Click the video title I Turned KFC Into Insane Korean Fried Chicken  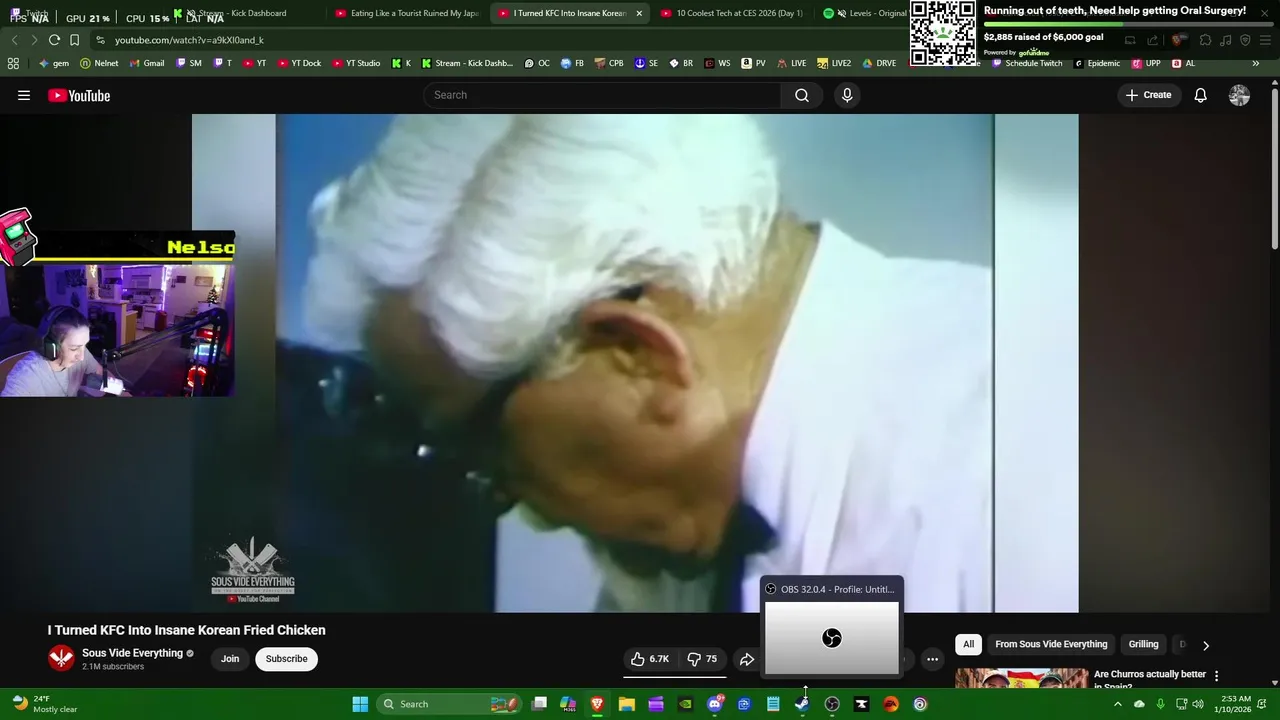click(x=187, y=630)
